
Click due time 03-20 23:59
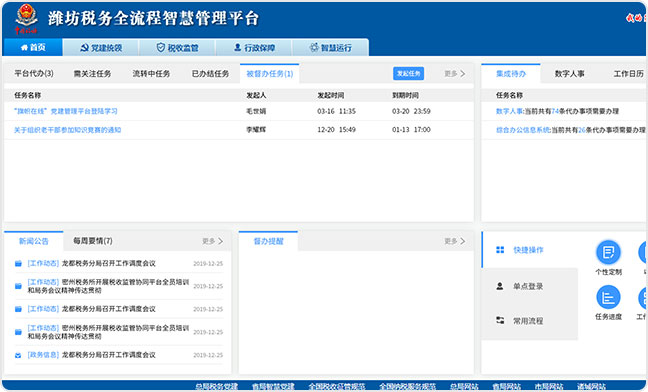(x=411, y=111)
